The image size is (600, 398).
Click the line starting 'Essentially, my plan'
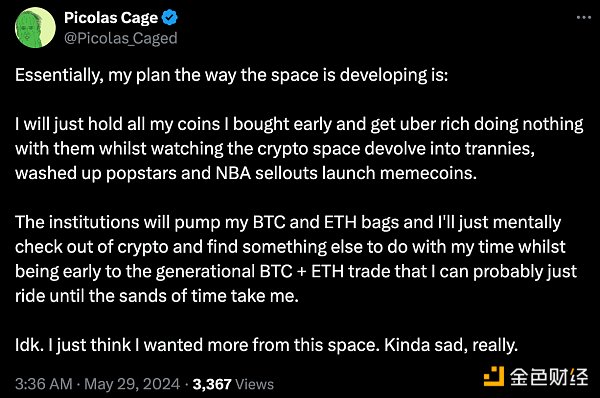click(232, 75)
